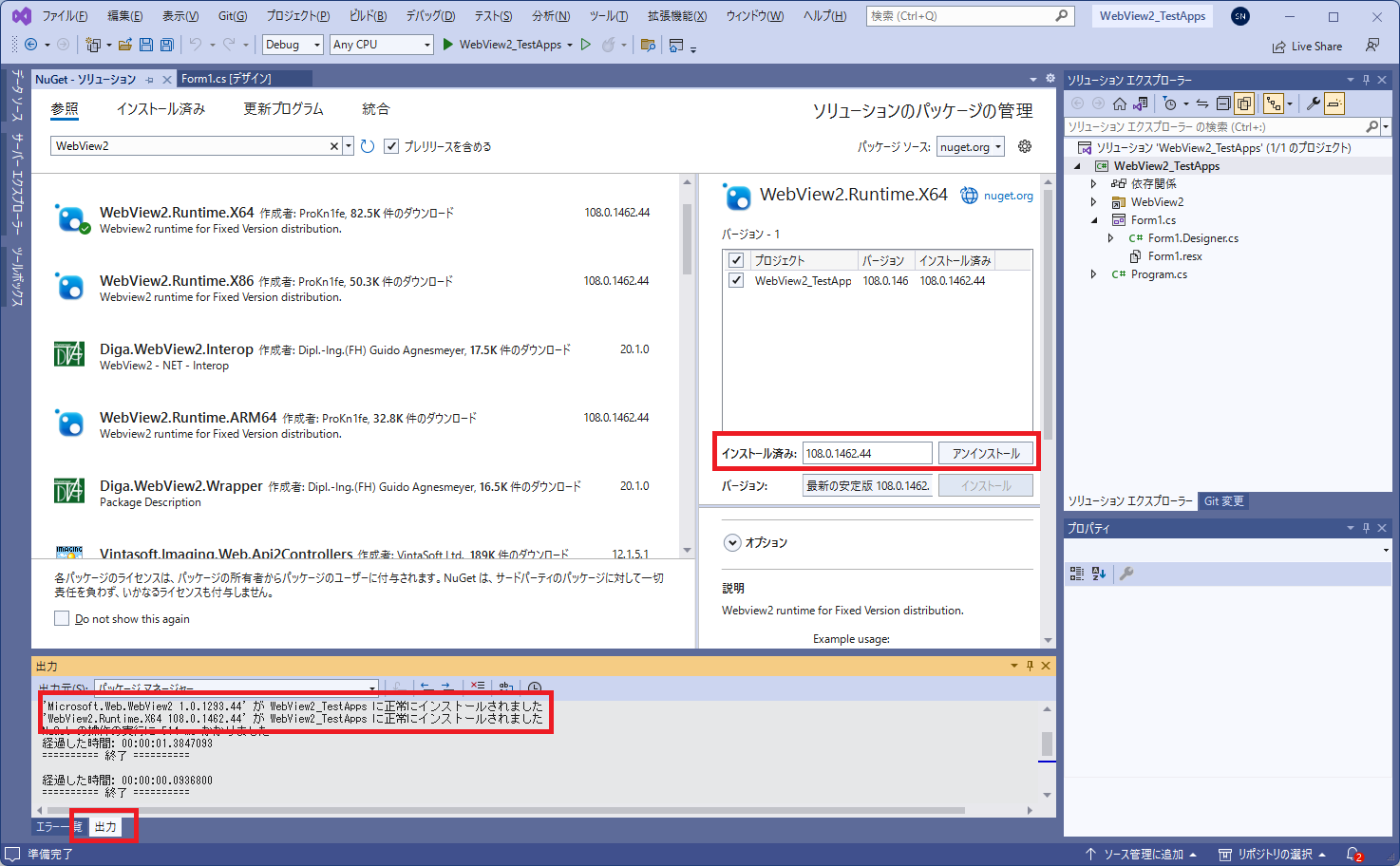Image resolution: width=1400 pixels, height=866 pixels.
Task: Click the Home icon in Solution Explorer
Action: tap(1120, 103)
